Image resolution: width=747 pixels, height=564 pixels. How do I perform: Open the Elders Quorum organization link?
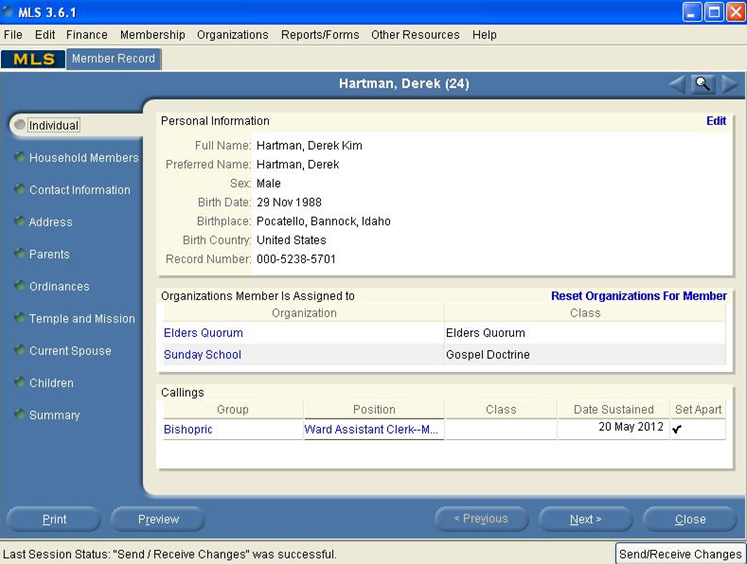203,332
